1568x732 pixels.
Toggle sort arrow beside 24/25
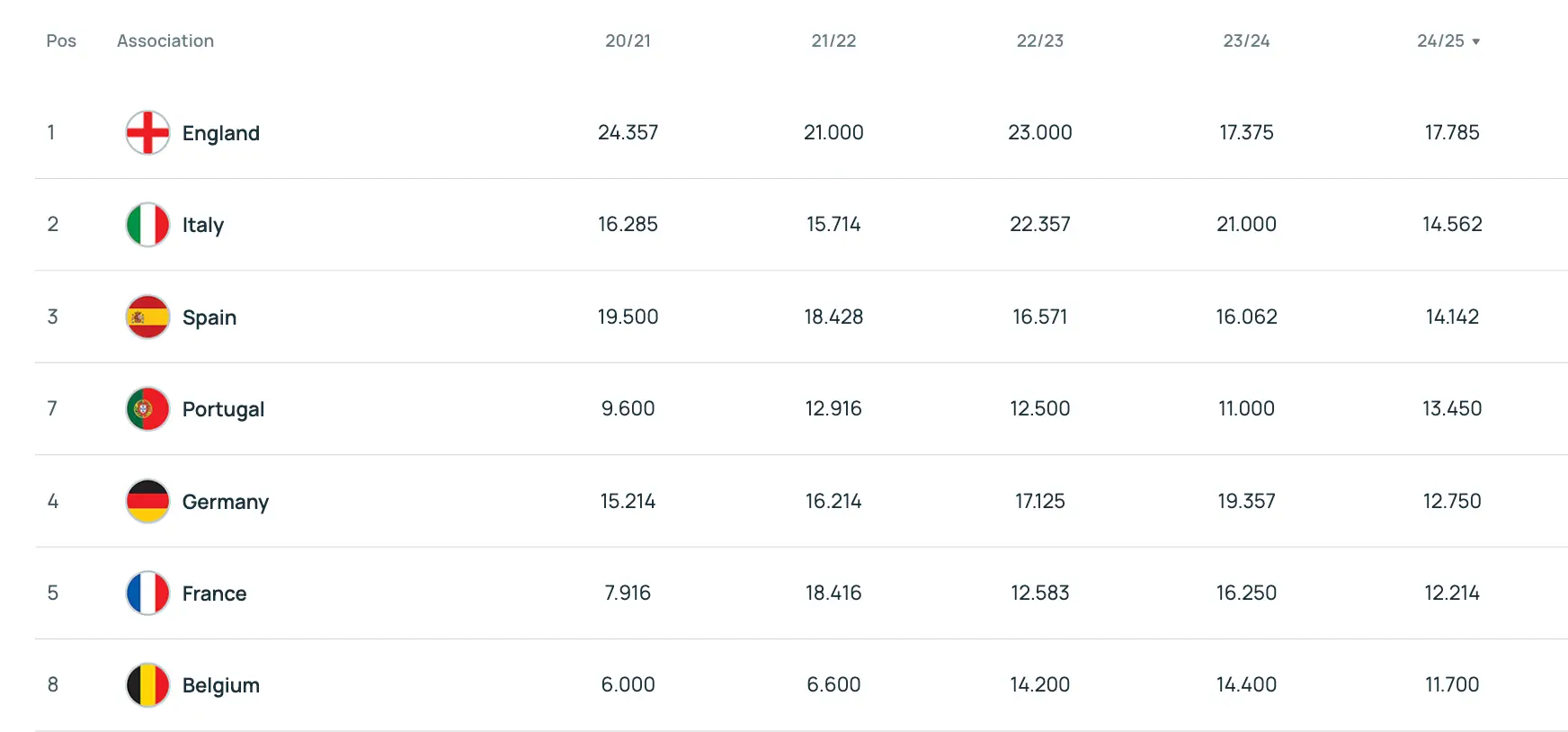(1475, 41)
